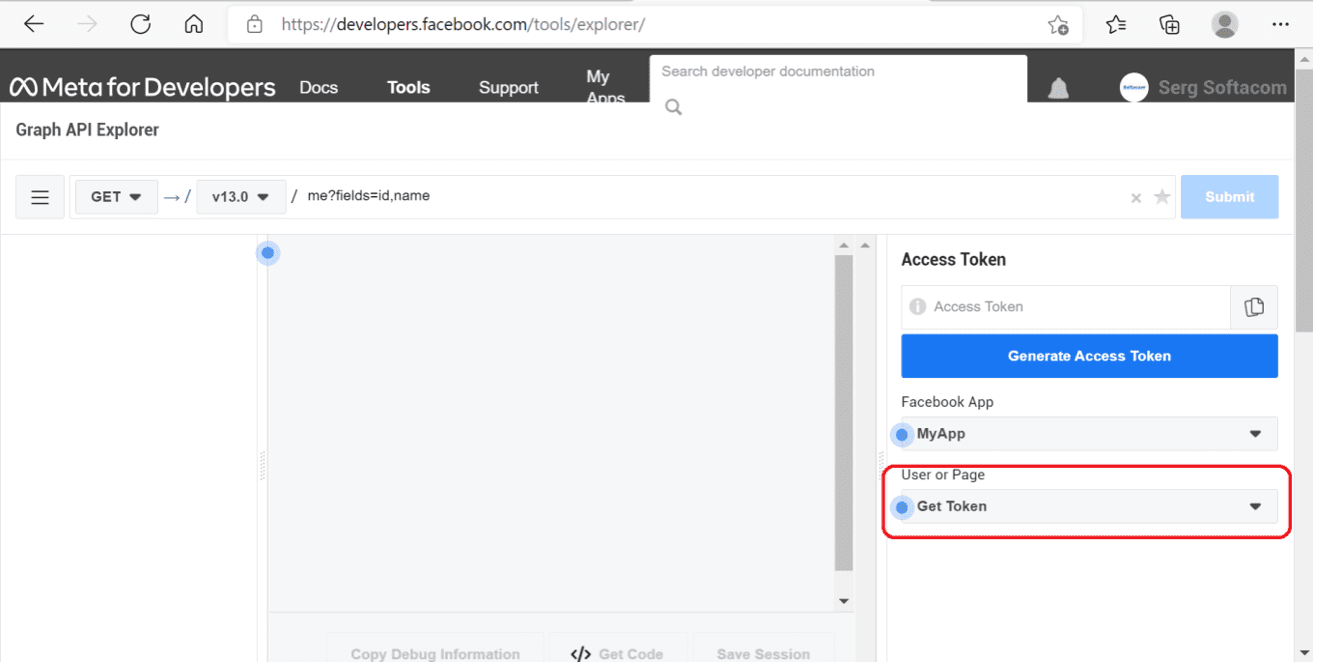Open the Support menu
The height and width of the screenshot is (670, 1321).
[x=508, y=87]
